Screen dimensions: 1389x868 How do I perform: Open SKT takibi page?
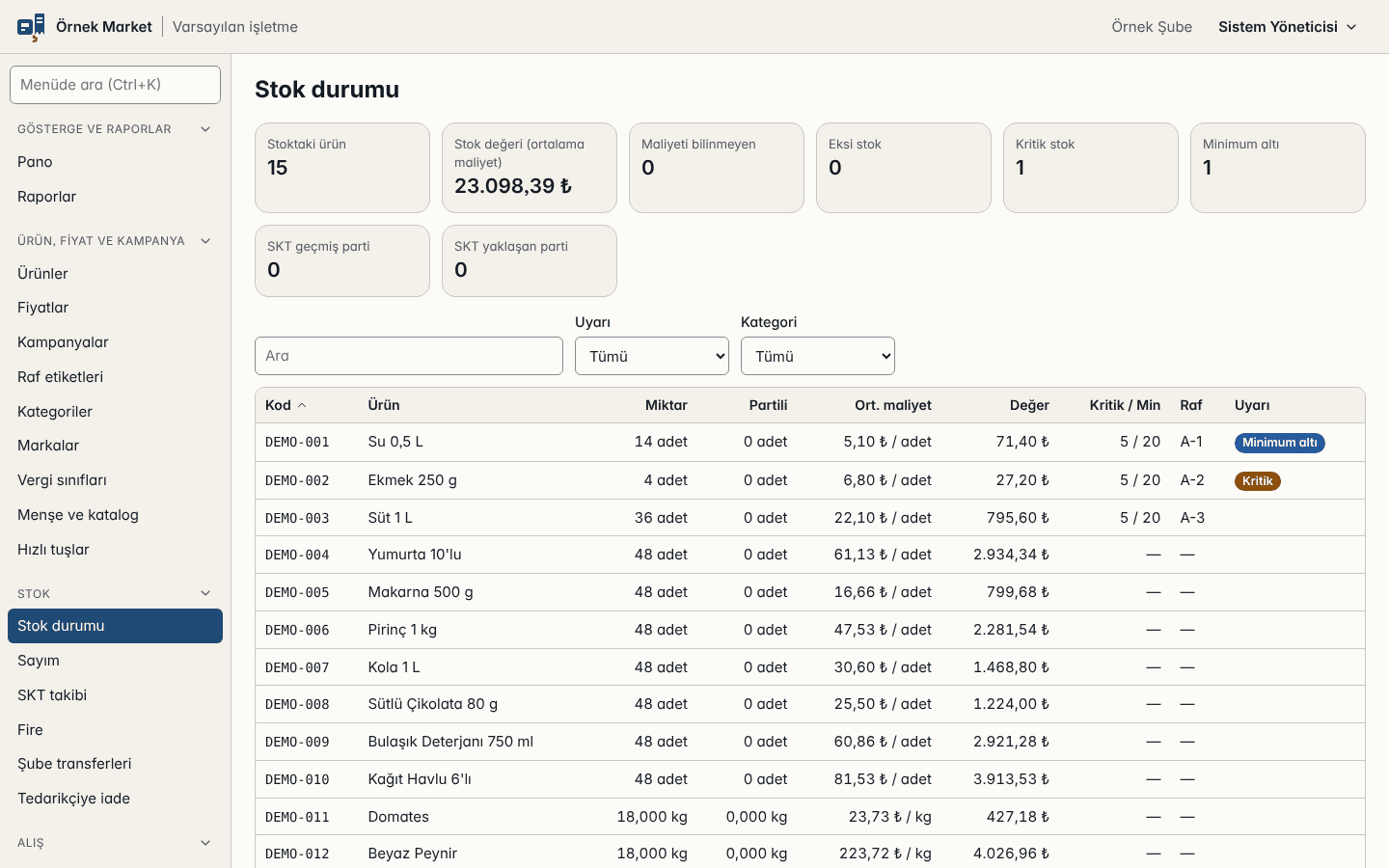tap(115, 695)
